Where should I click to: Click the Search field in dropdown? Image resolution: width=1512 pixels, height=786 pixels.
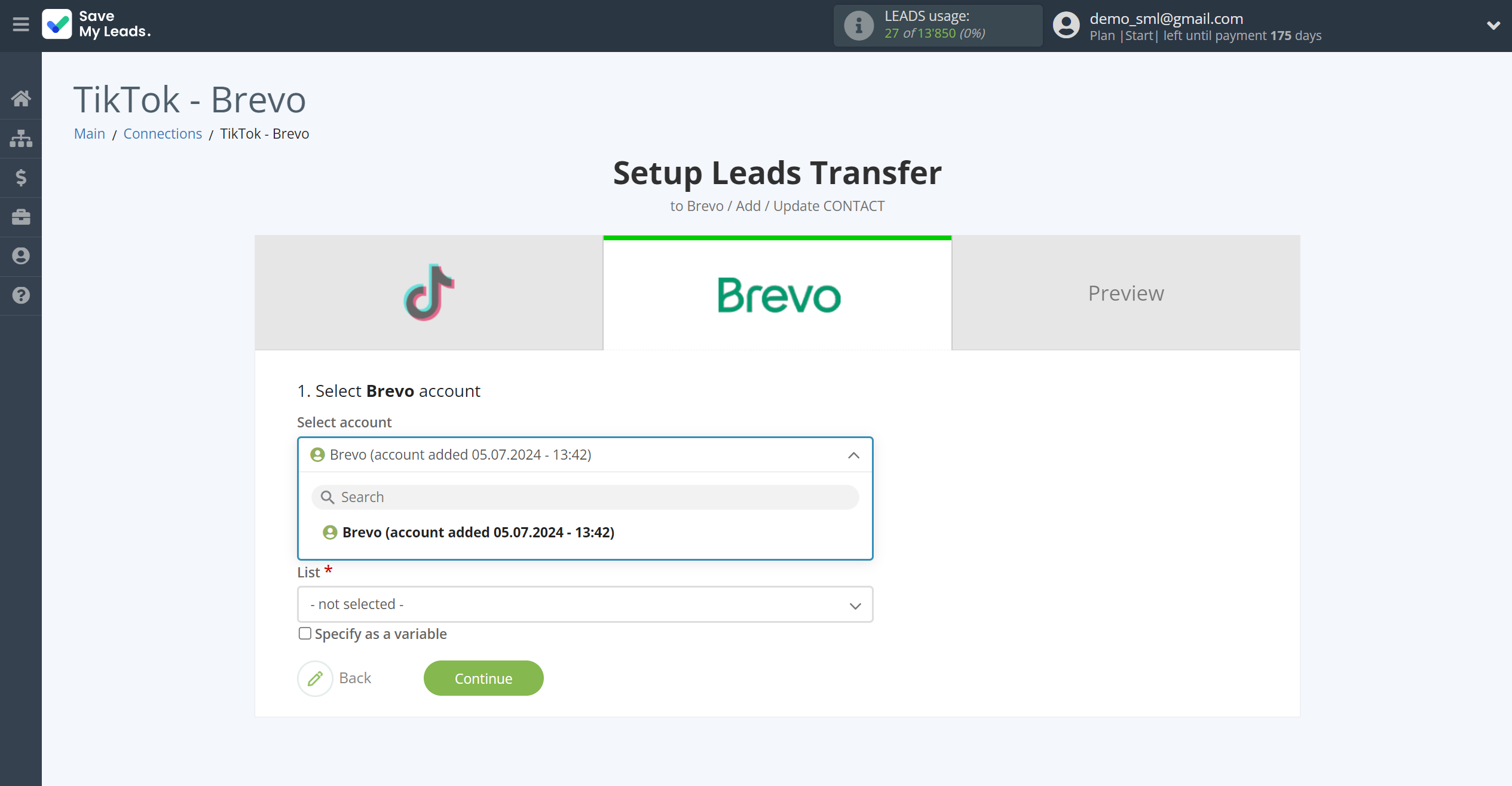585,497
